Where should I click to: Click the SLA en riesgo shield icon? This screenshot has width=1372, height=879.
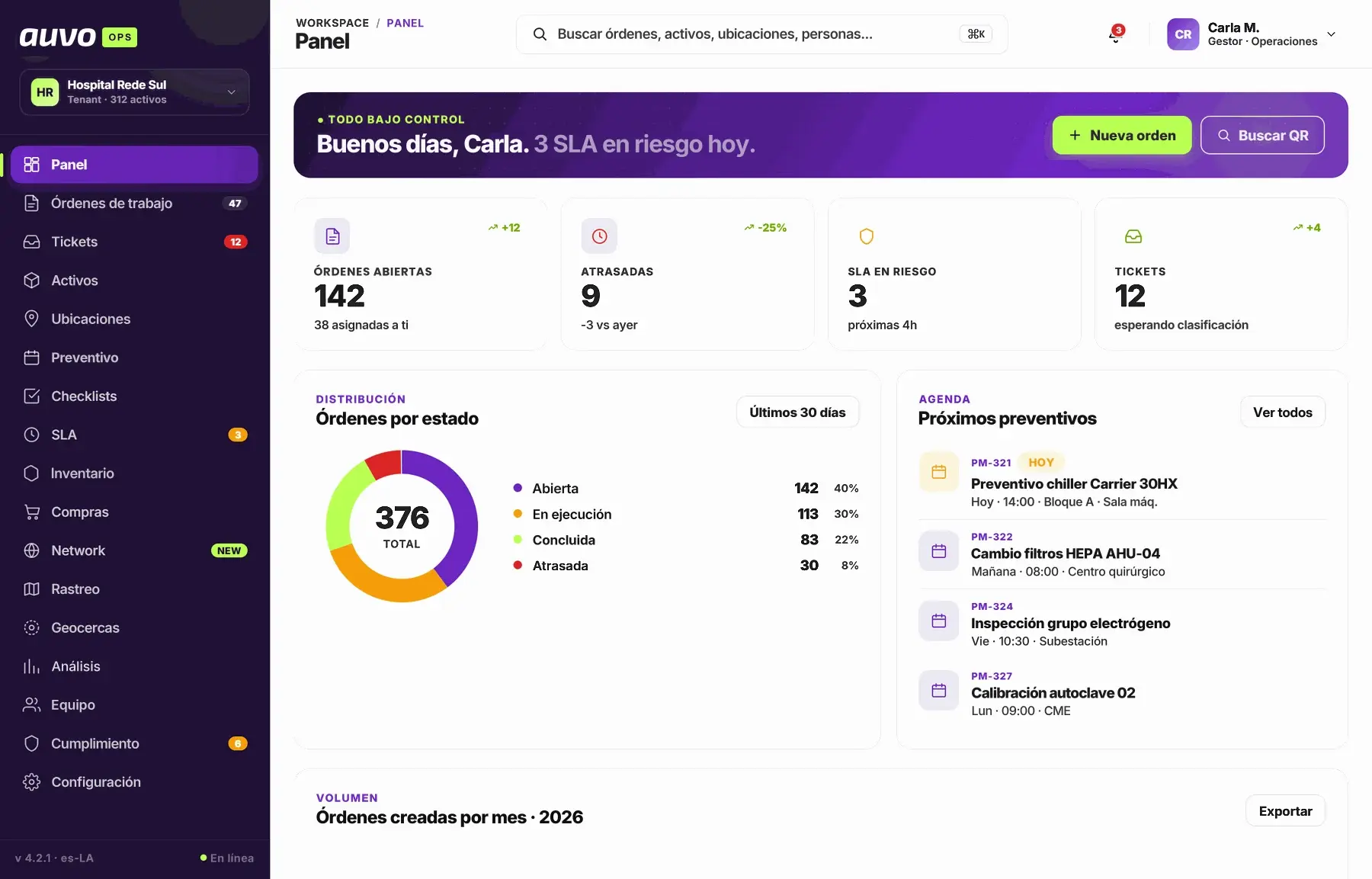pyautogui.click(x=866, y=236)
